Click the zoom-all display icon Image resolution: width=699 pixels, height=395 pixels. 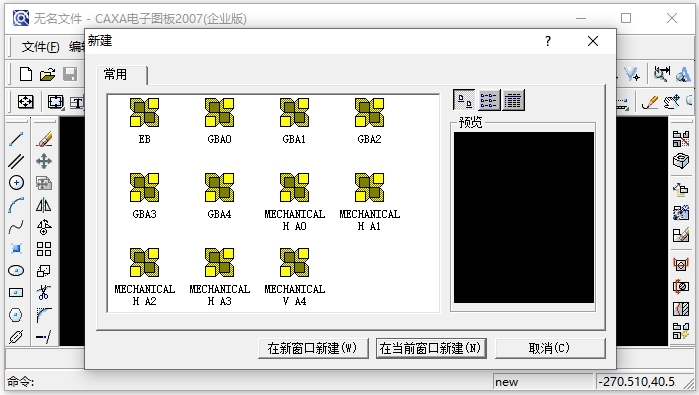pyautogui.click(x=25, y=102)
